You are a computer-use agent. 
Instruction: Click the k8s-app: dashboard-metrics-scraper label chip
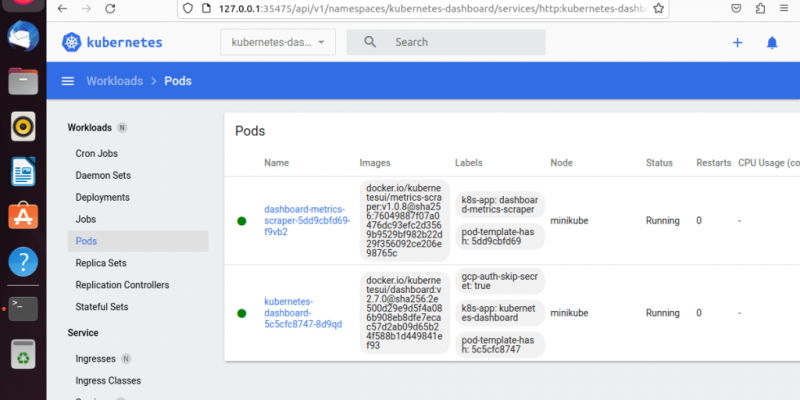tap(500, 205)
